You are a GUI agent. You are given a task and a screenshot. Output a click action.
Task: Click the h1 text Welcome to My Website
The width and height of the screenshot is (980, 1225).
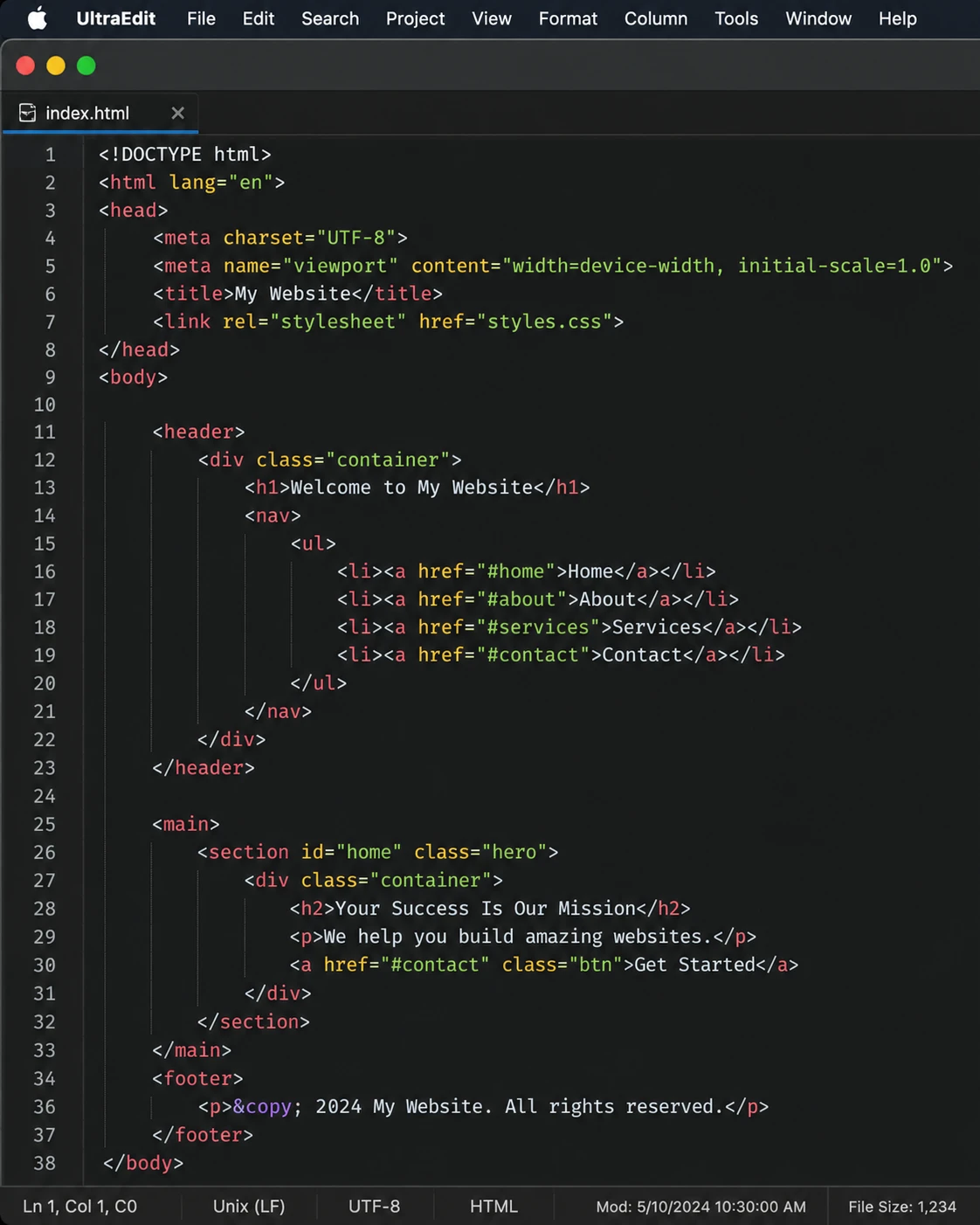pyautogui.click(x=411, y=488)
